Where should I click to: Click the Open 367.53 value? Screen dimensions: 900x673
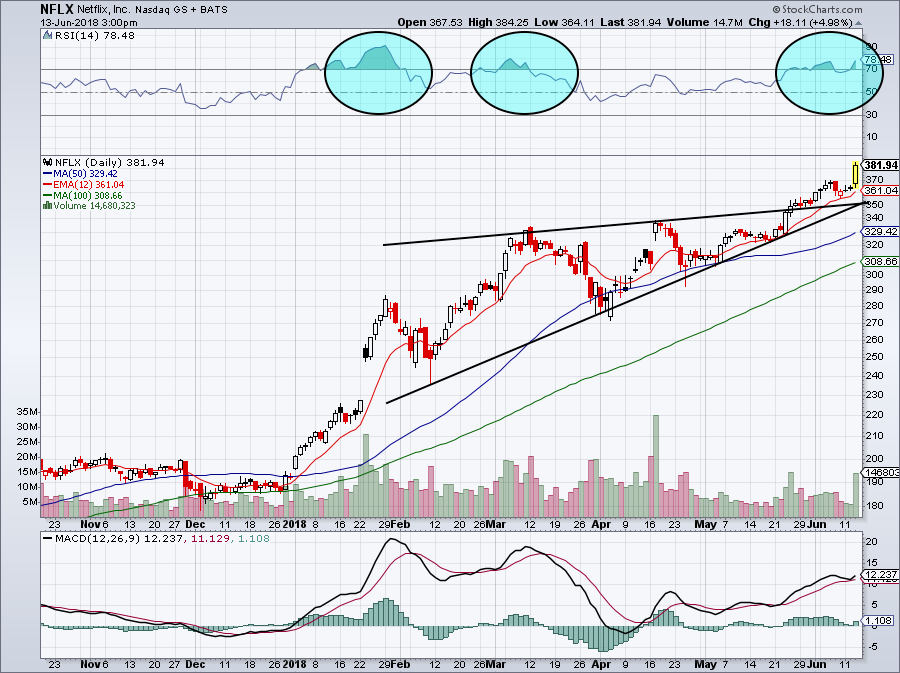point(430,22)
